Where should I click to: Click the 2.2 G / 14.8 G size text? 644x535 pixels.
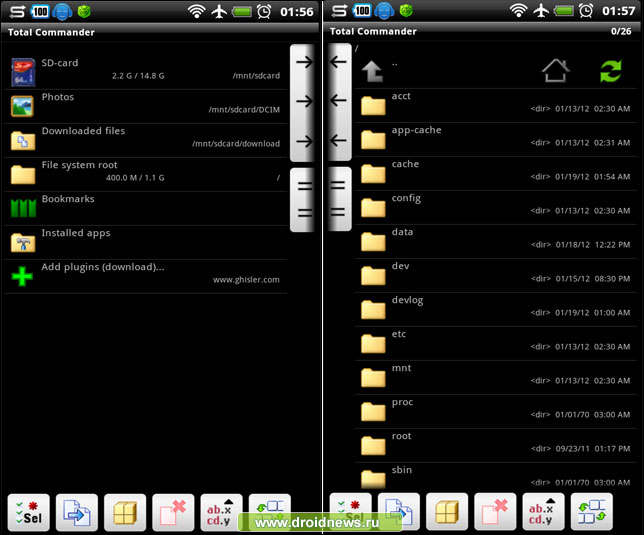138,76
